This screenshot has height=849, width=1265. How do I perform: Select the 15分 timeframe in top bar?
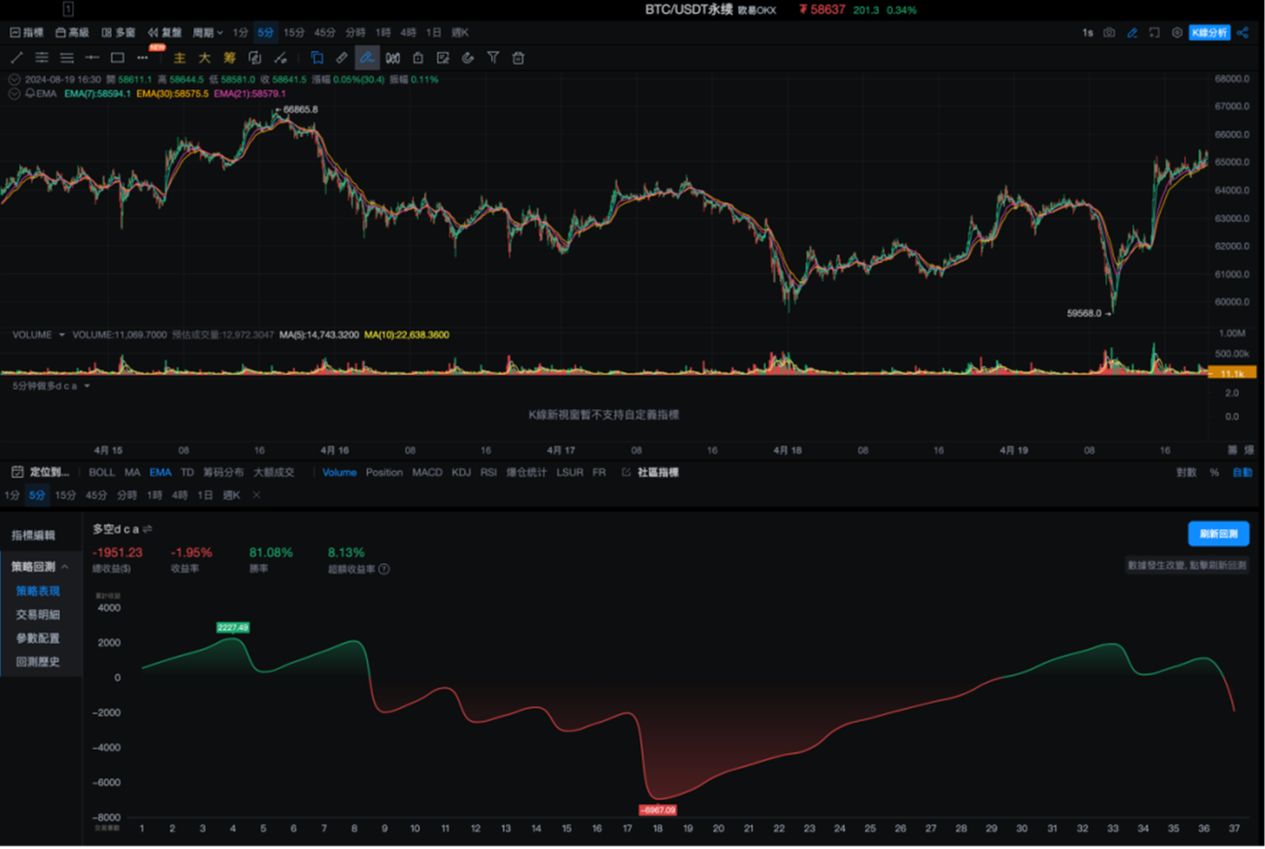[x=294, y=33]
